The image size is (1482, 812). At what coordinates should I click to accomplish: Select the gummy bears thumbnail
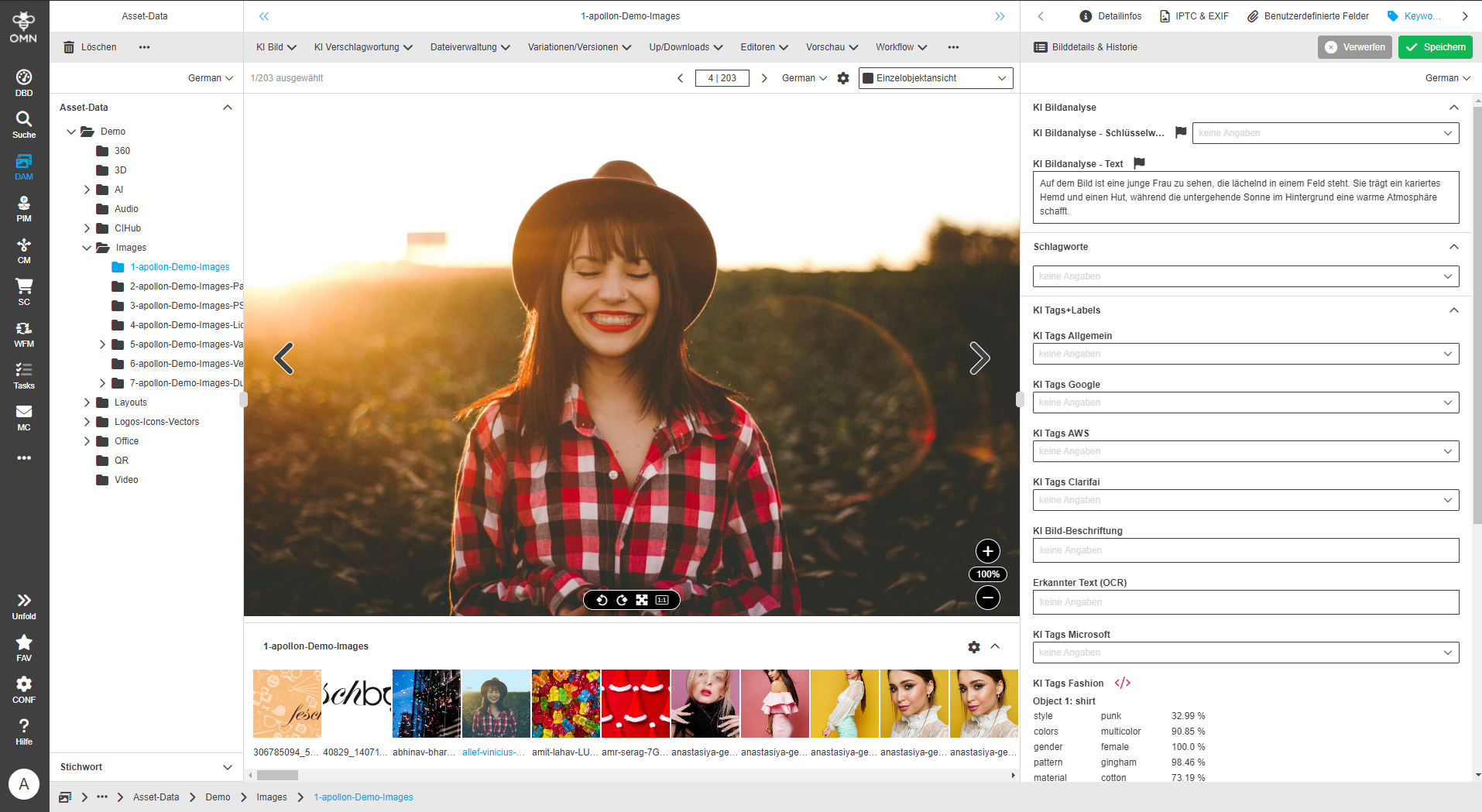(x=566, y=703)
